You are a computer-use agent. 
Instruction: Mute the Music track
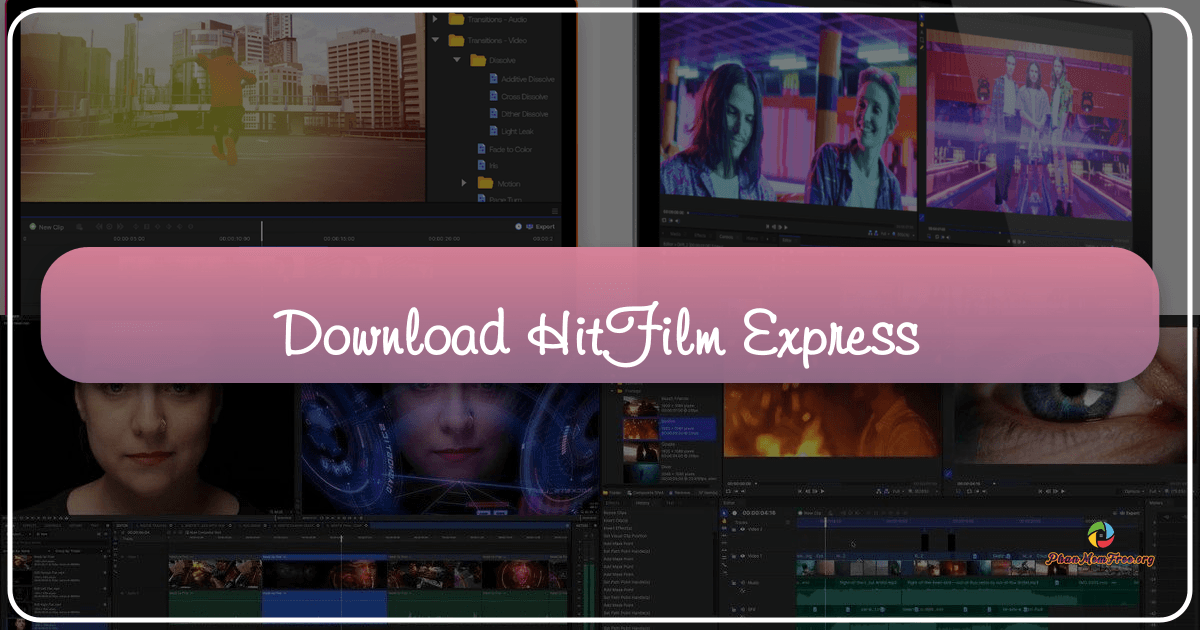pyautogui.click(x=743, y=582)
